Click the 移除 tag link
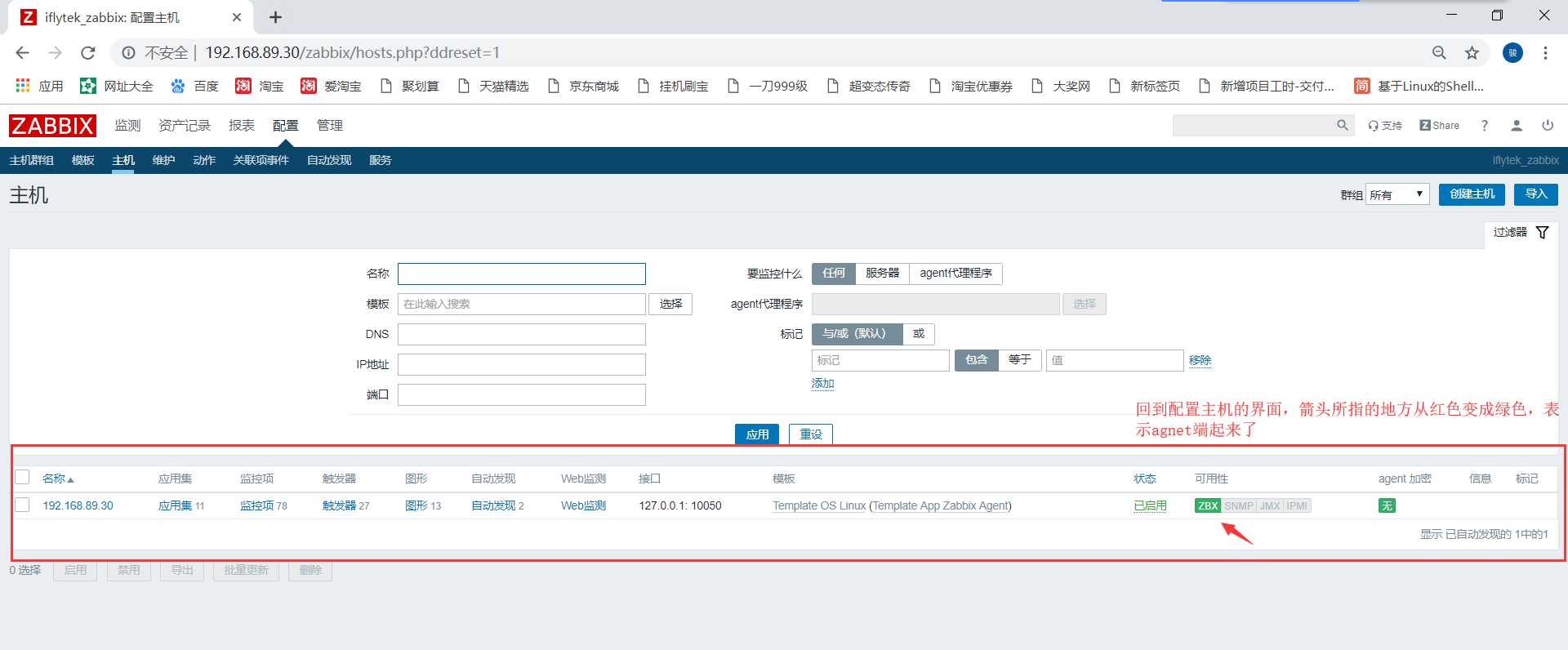The height and width of the screenshot is (650, 1568). point(1200,360)
